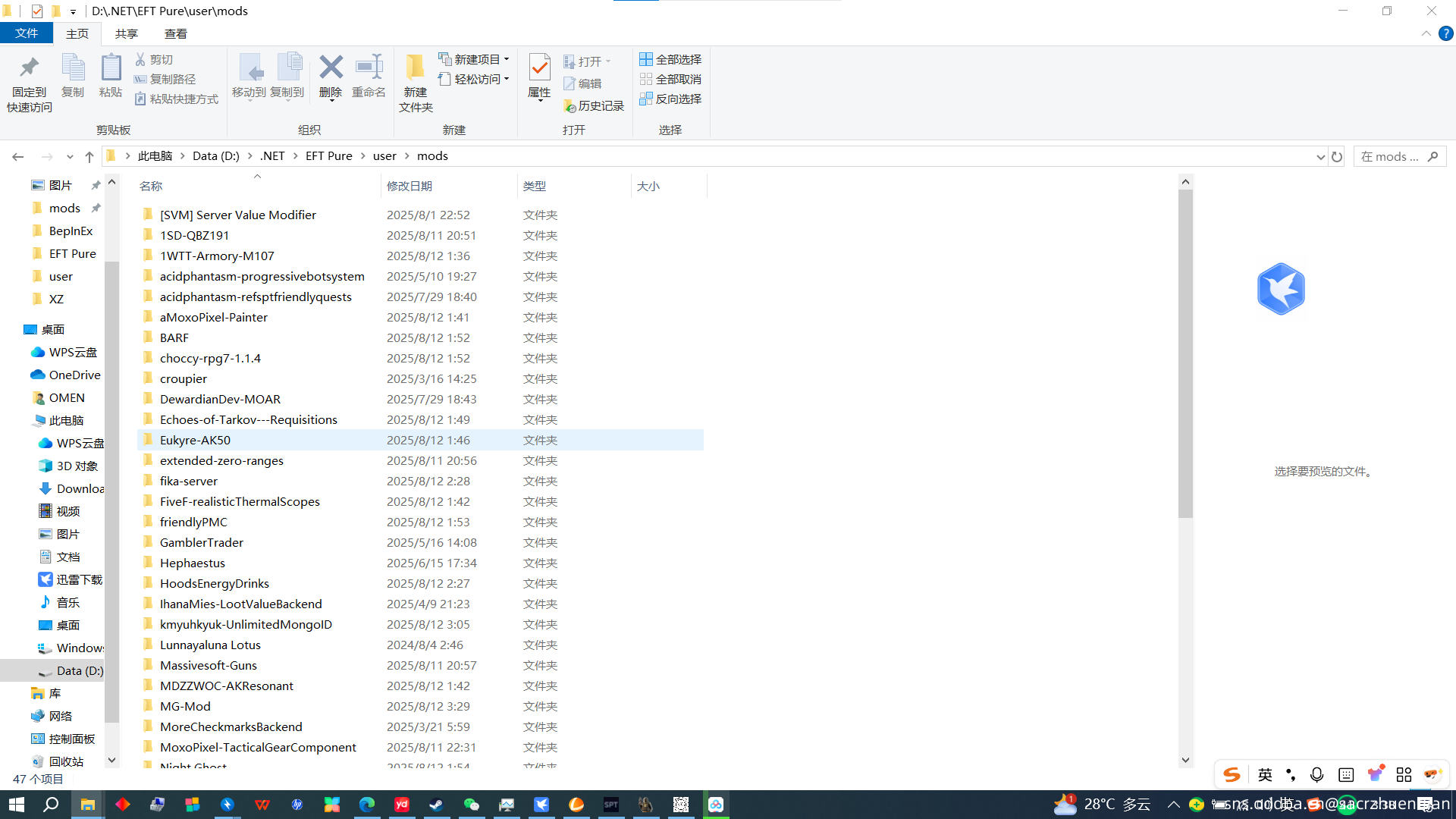Viewport: 1456px width, 819px height.
Task: Select OneDrive in navigation pane
Action: click(65, 375)
